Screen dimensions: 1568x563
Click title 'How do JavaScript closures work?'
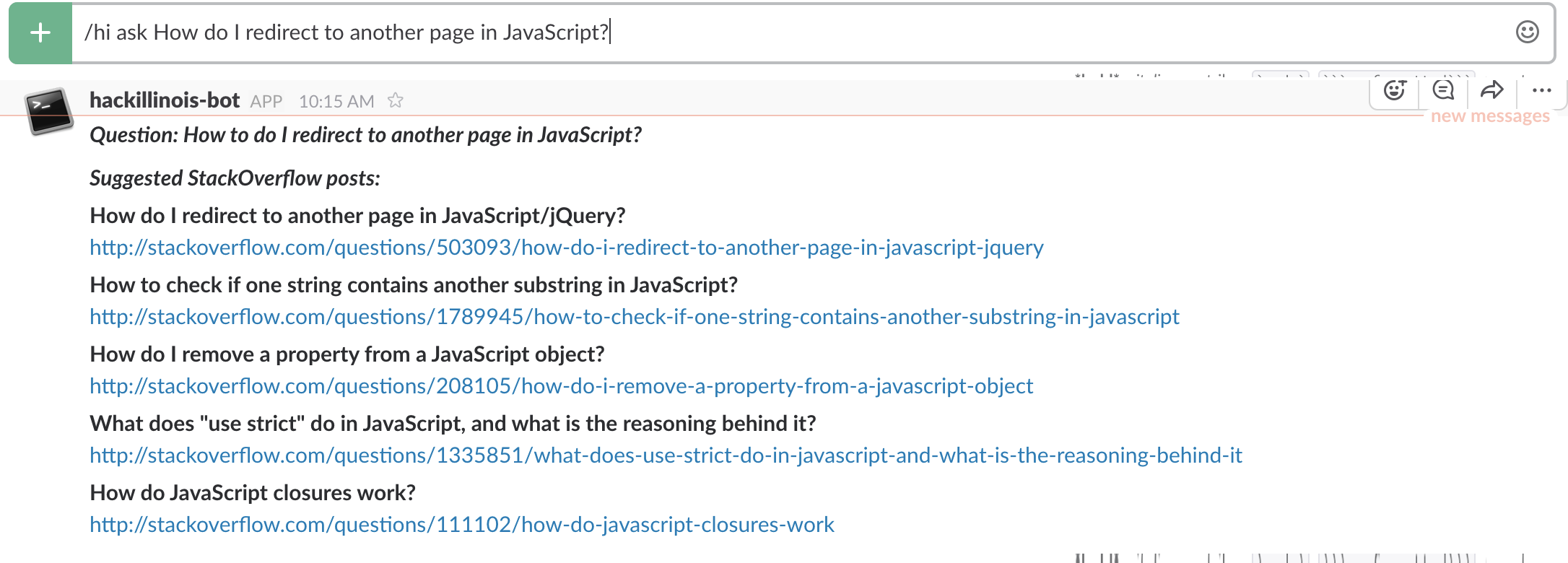click(253, 493)
